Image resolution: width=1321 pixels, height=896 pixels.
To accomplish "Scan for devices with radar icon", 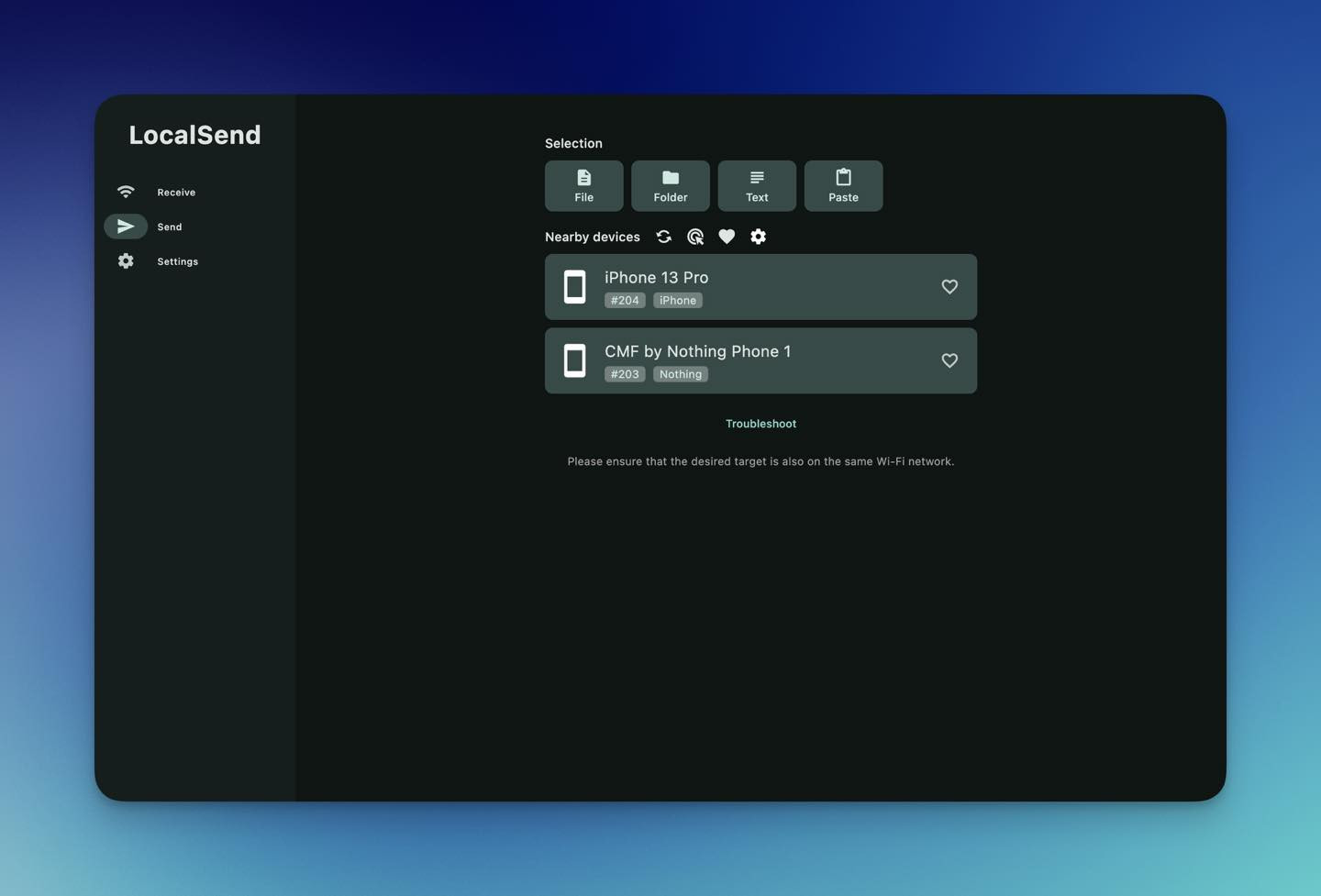I will [695, 237].
